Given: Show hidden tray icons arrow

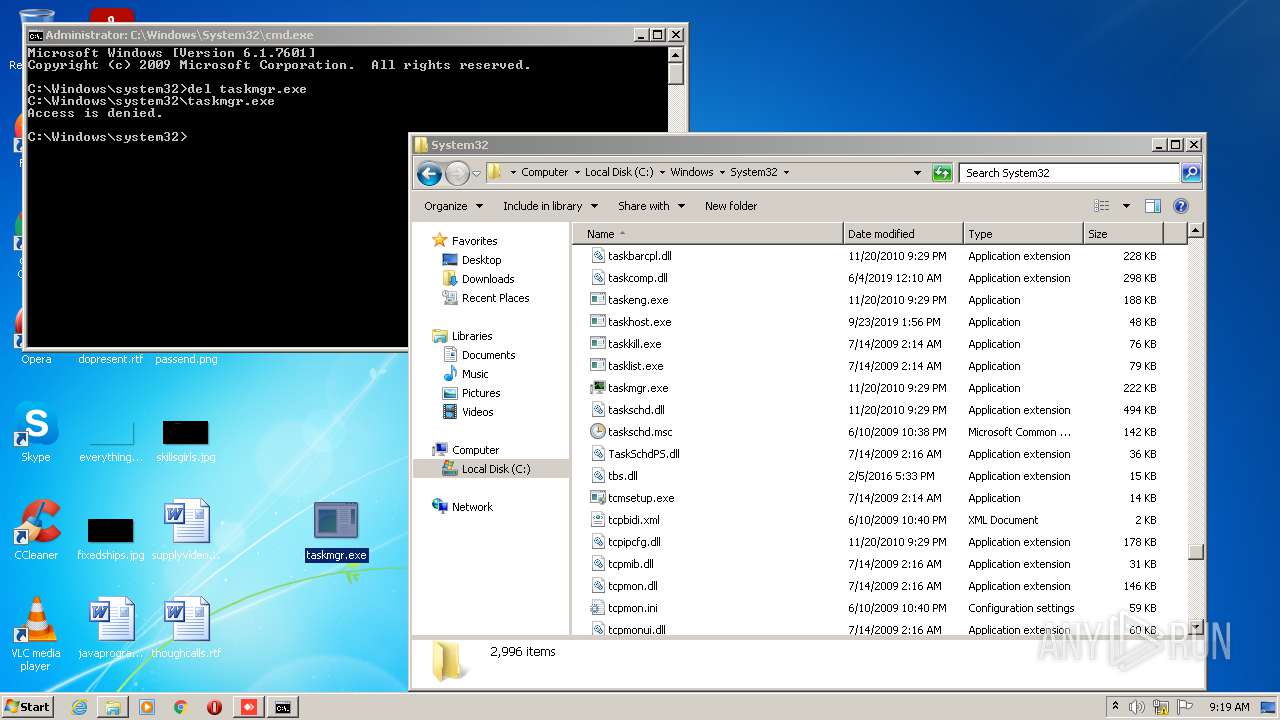Looking at the screenshot, I should [x=1115, y=707].
